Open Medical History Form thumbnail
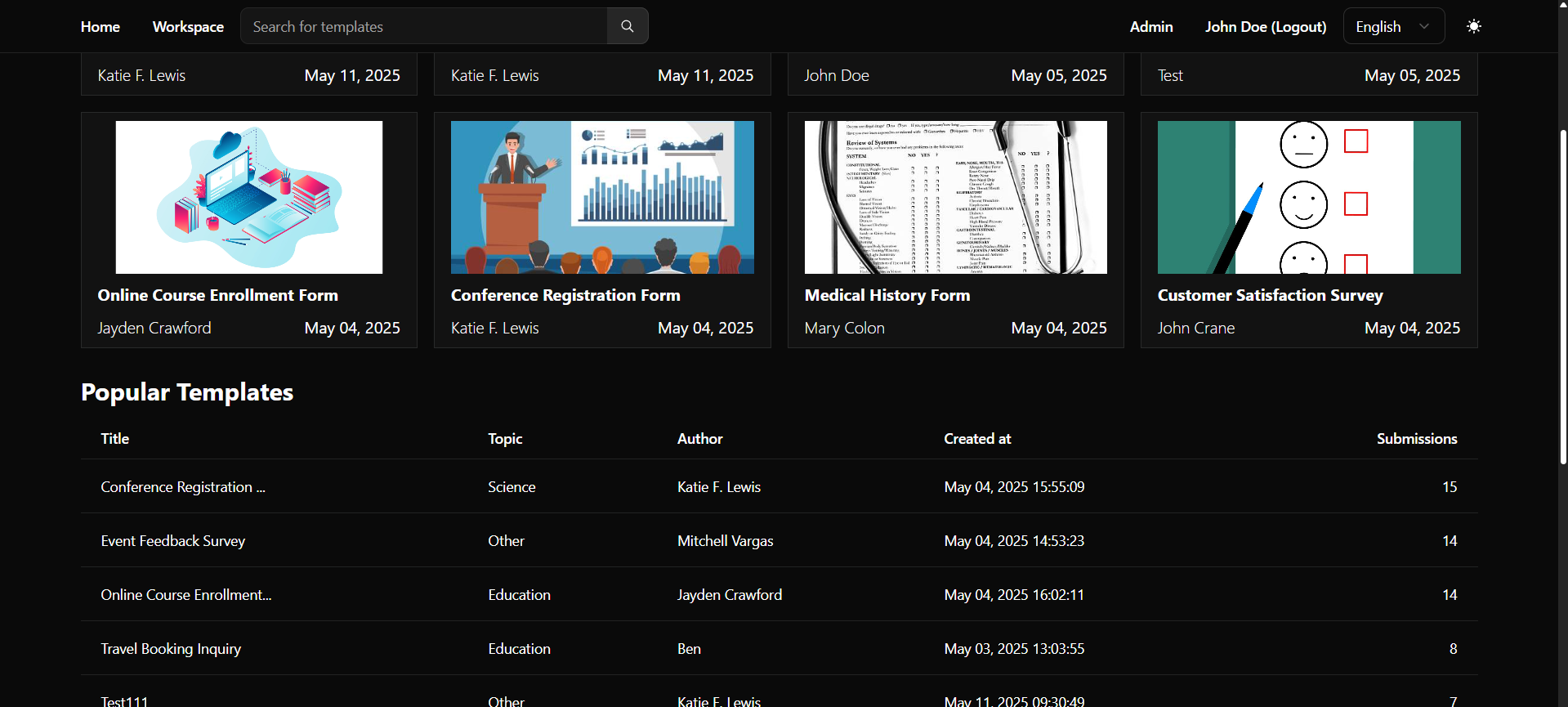This screenshot has width=1568, height=707. coord(956,197)
